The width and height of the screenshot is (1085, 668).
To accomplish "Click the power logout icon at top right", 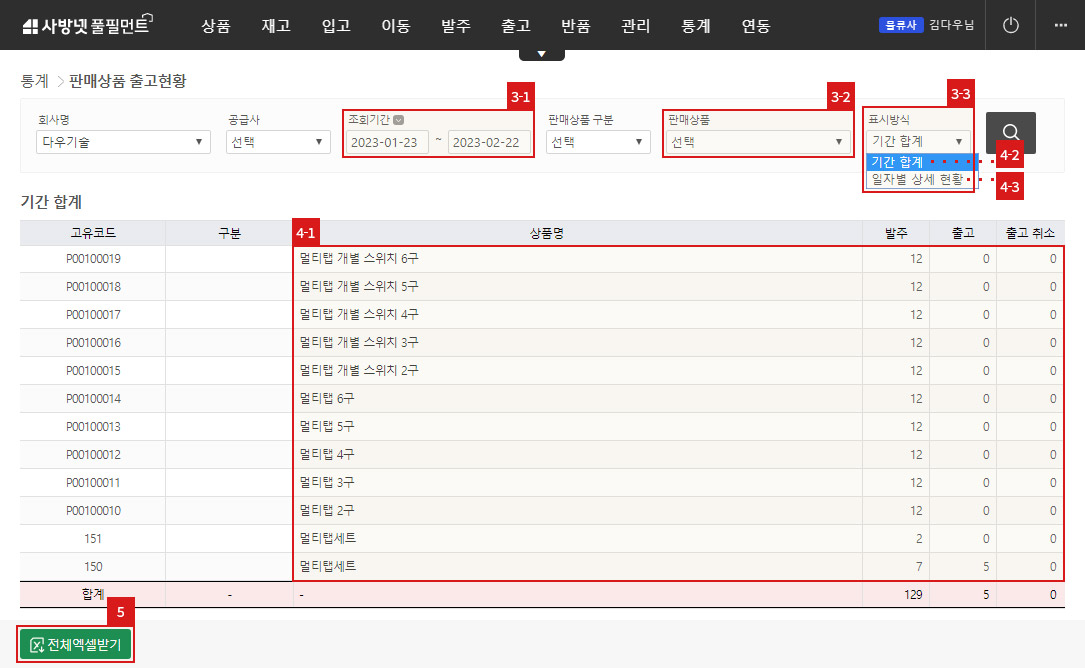I will coord(1009,25).
